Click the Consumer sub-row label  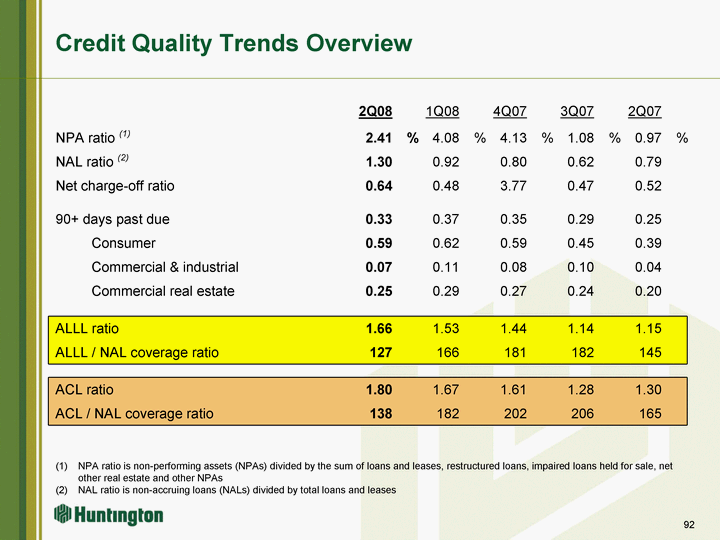[123, 243]
